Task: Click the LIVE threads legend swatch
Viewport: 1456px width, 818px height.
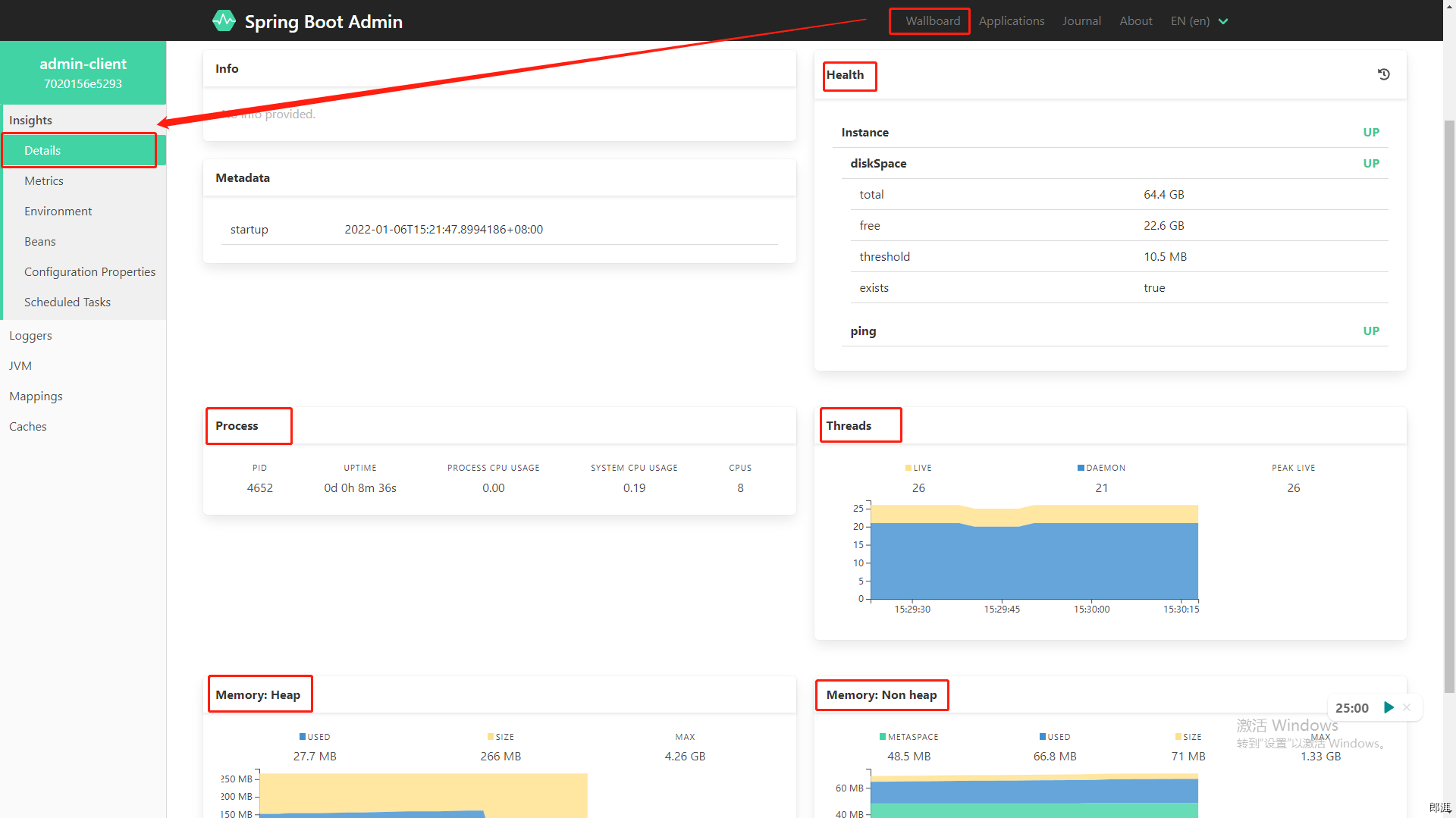Action: [x=908, y=468]
